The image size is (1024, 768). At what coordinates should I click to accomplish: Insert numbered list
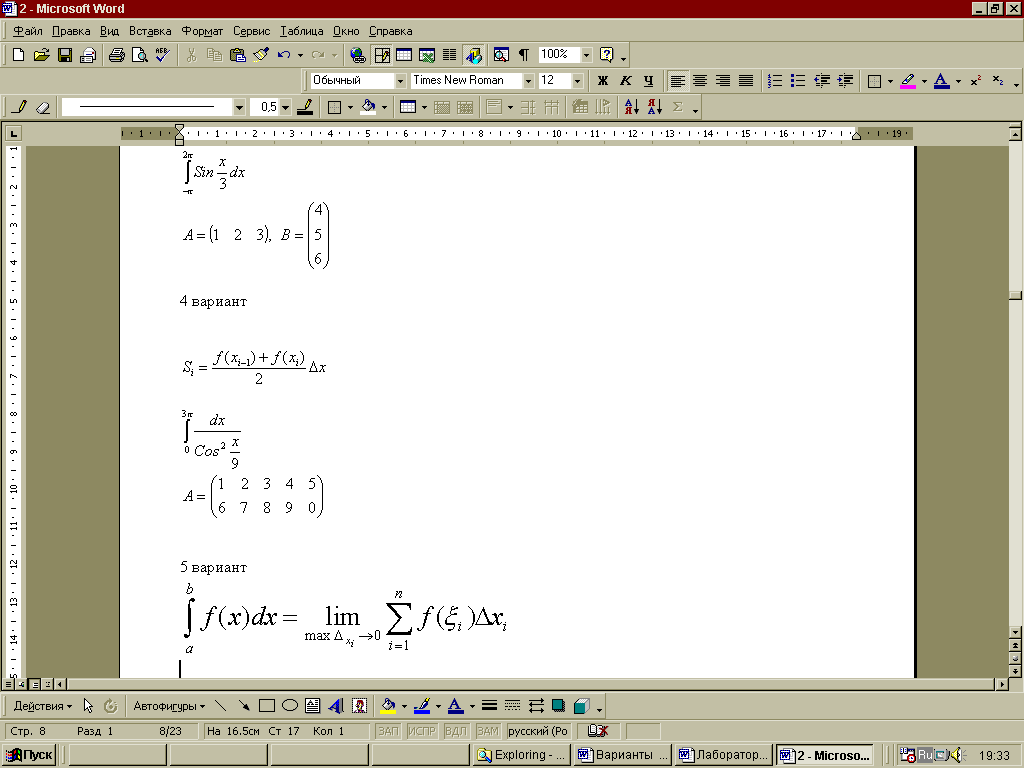coord(775,81)
